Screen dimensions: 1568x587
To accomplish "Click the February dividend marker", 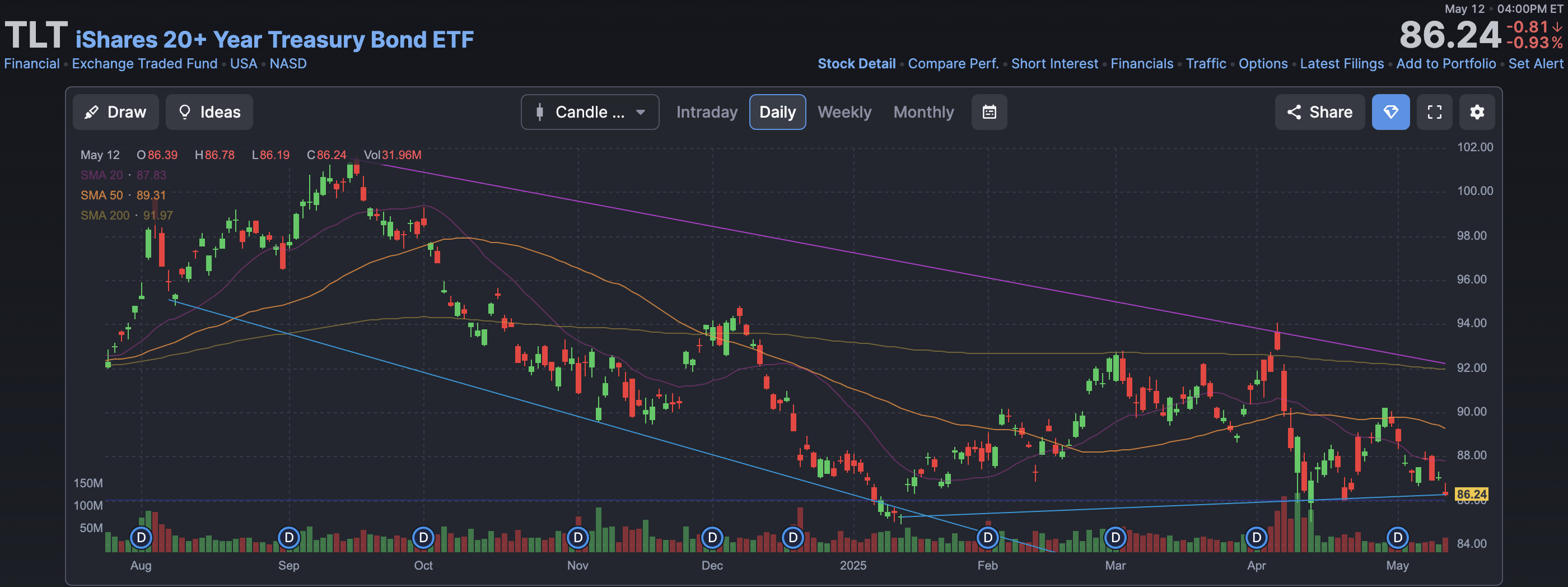I will (x=987, y=538).
